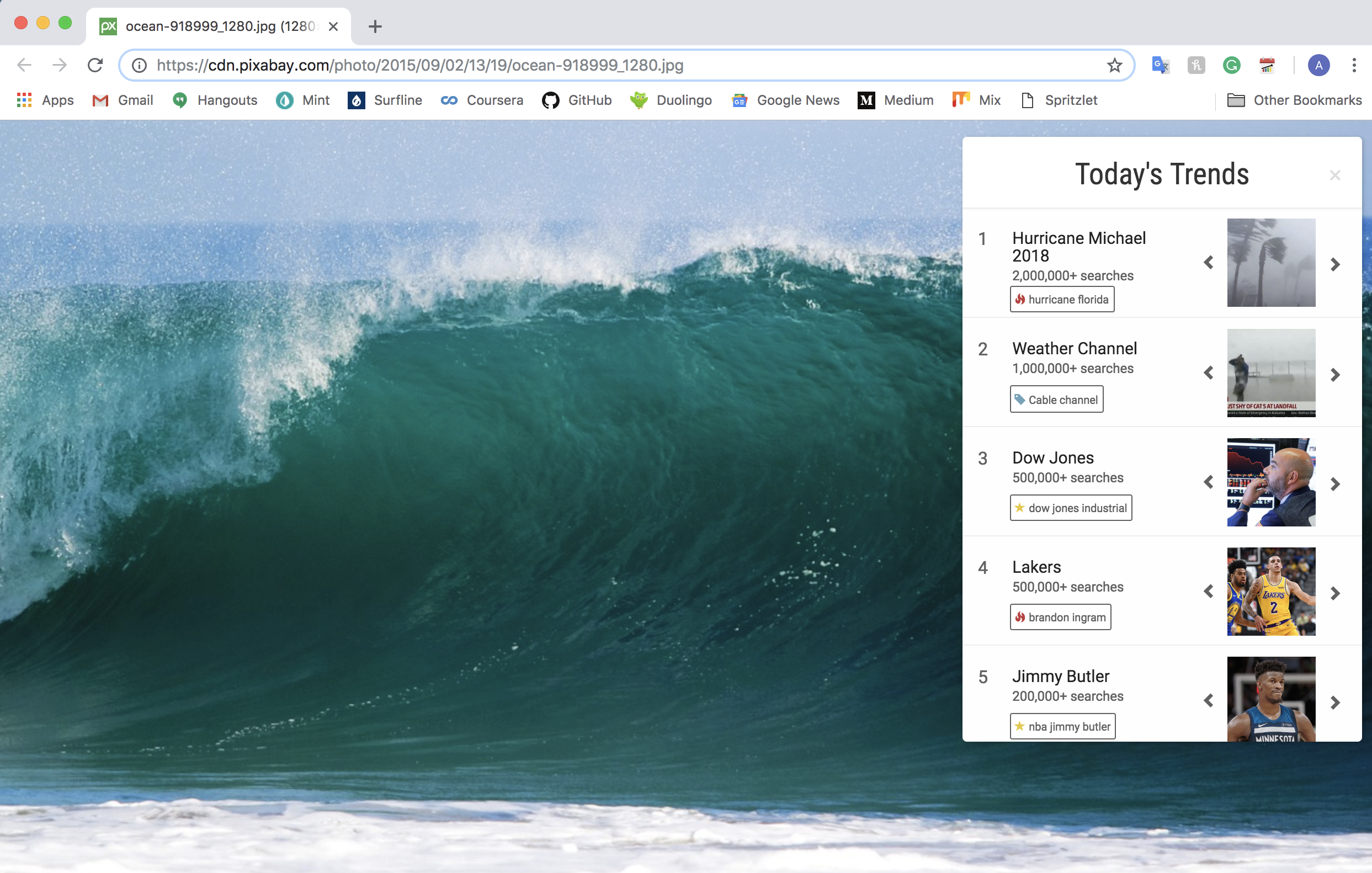Click the brandon ingram tag
Screen dimensions: 1372x873
point(1060,617)
